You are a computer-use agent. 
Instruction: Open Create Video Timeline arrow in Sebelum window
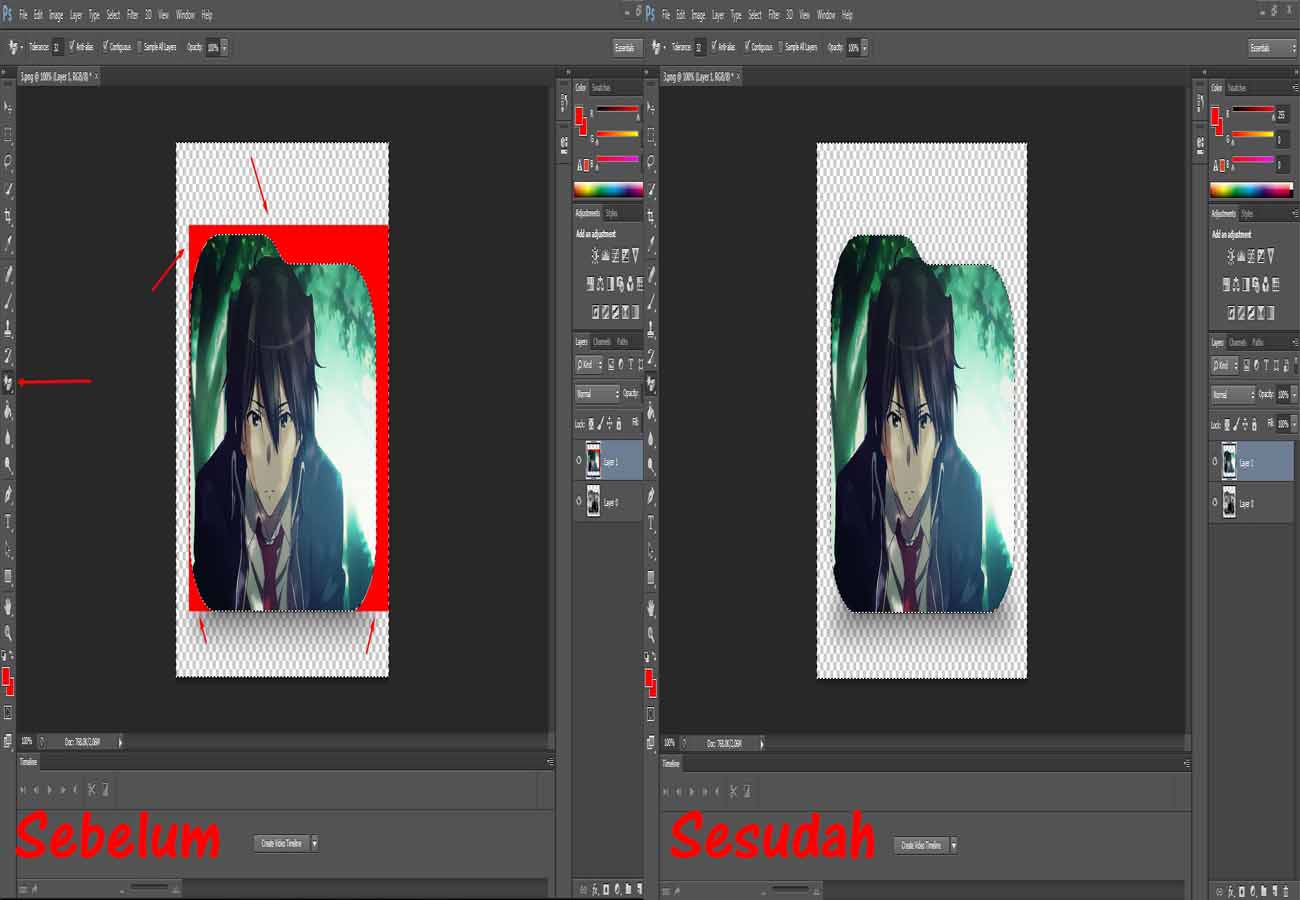(x=315, y=843)
